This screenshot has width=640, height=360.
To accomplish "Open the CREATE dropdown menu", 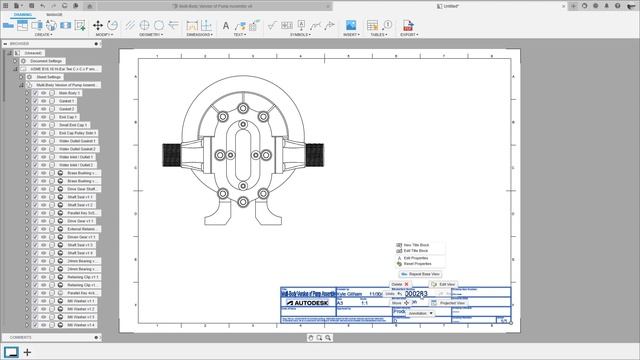I will click(43, 35).
